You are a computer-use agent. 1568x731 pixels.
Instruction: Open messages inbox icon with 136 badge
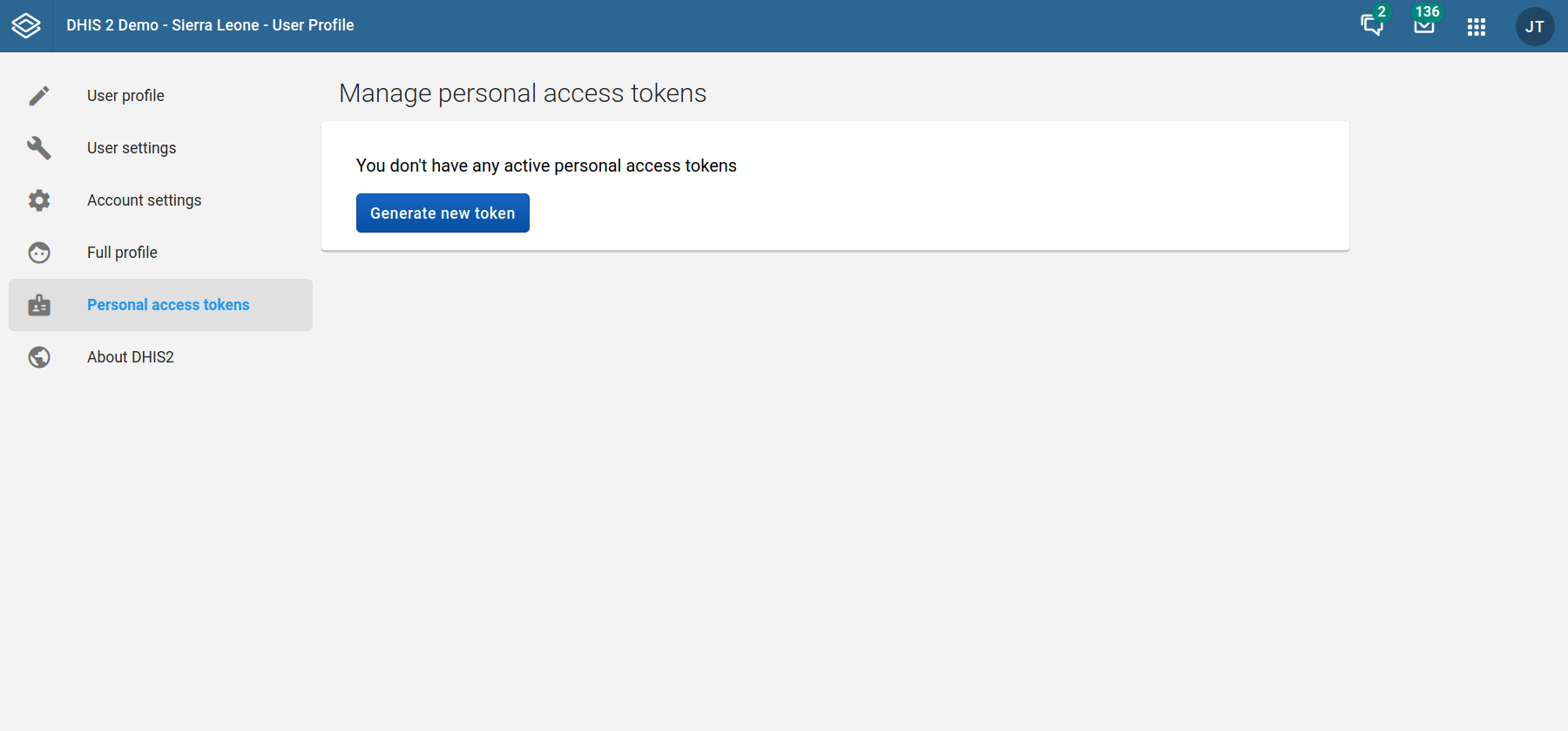(1423, 25)
